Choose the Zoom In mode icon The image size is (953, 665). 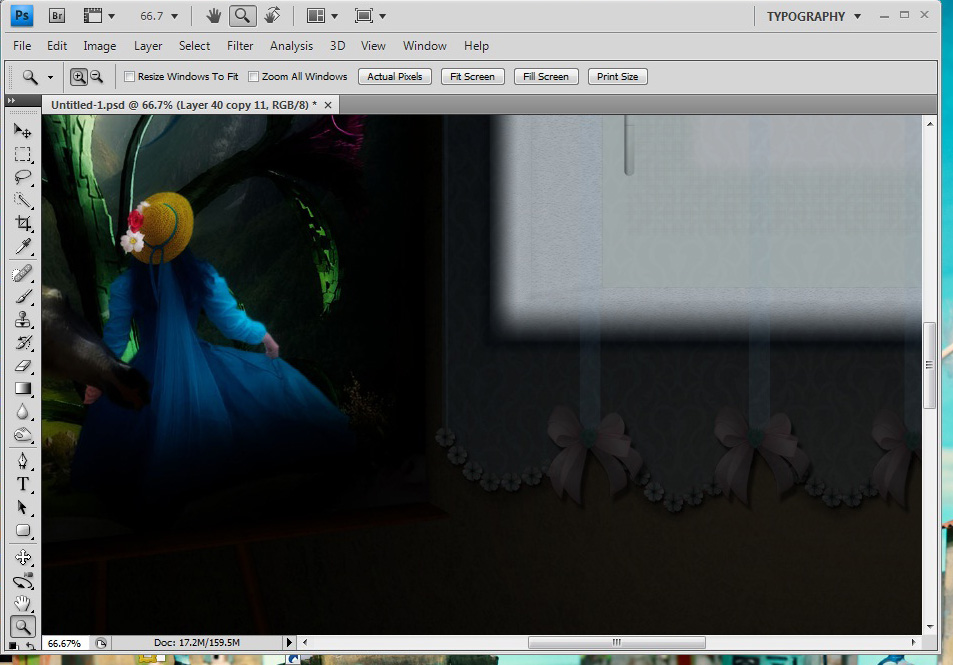click(x=78, y=77)
